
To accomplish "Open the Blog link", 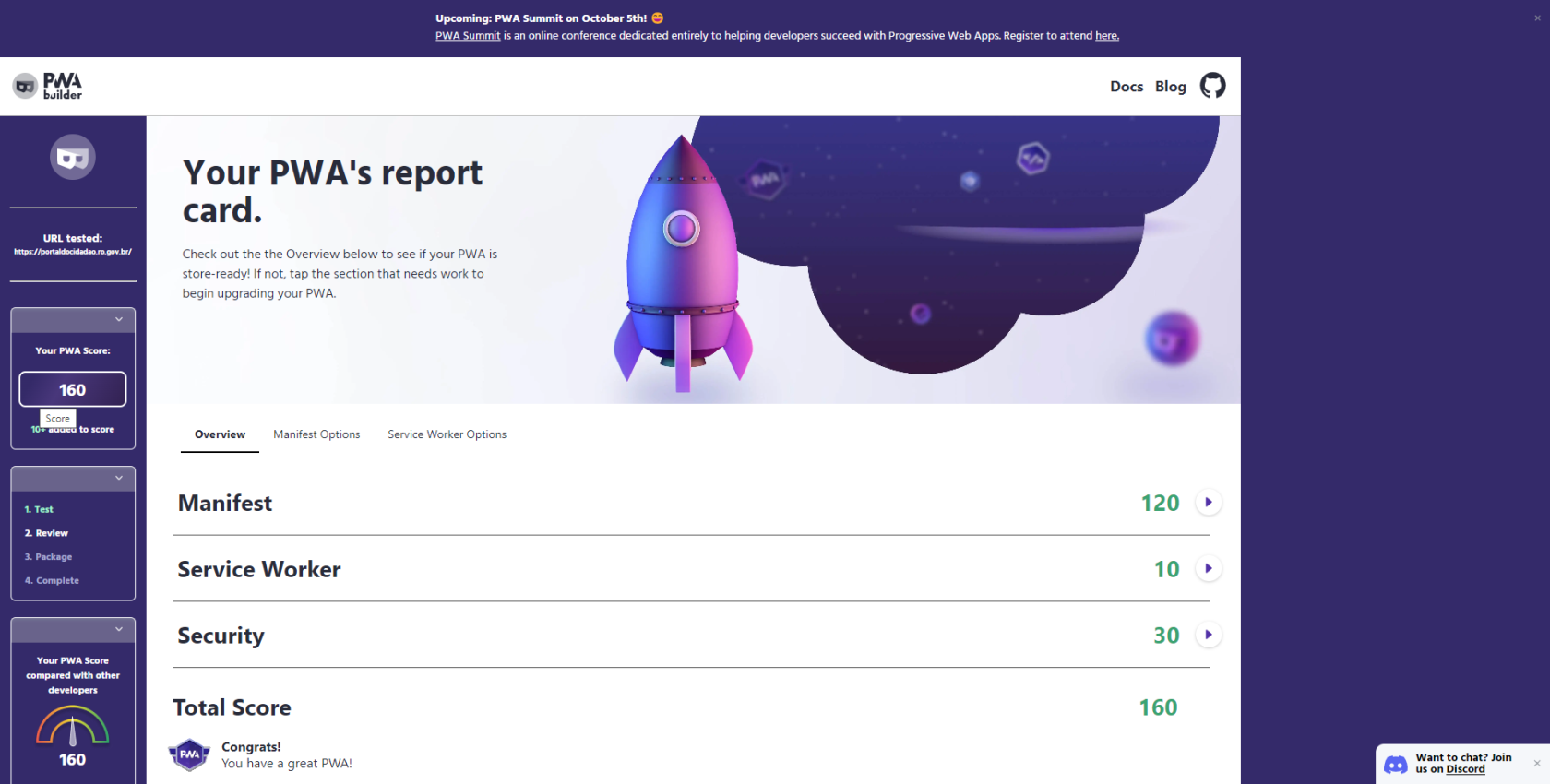I will [x=1171, y=87].
